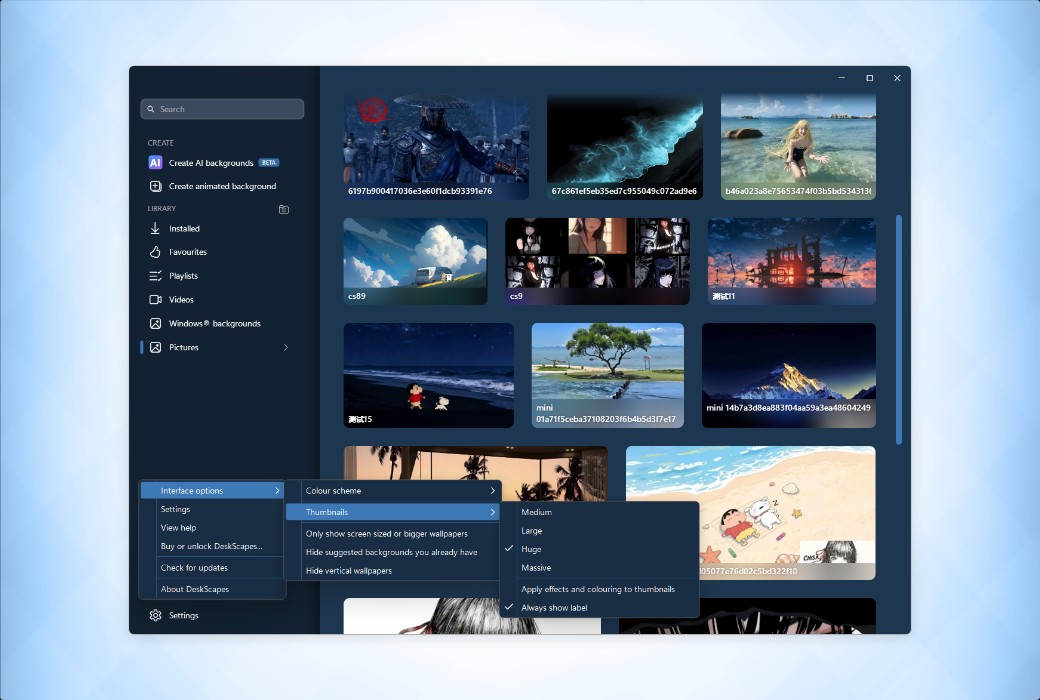This screenshot has width=1040, height=700.
Task: Click the Favourites thumbs-up icon
Action: (x=155, y=252)
